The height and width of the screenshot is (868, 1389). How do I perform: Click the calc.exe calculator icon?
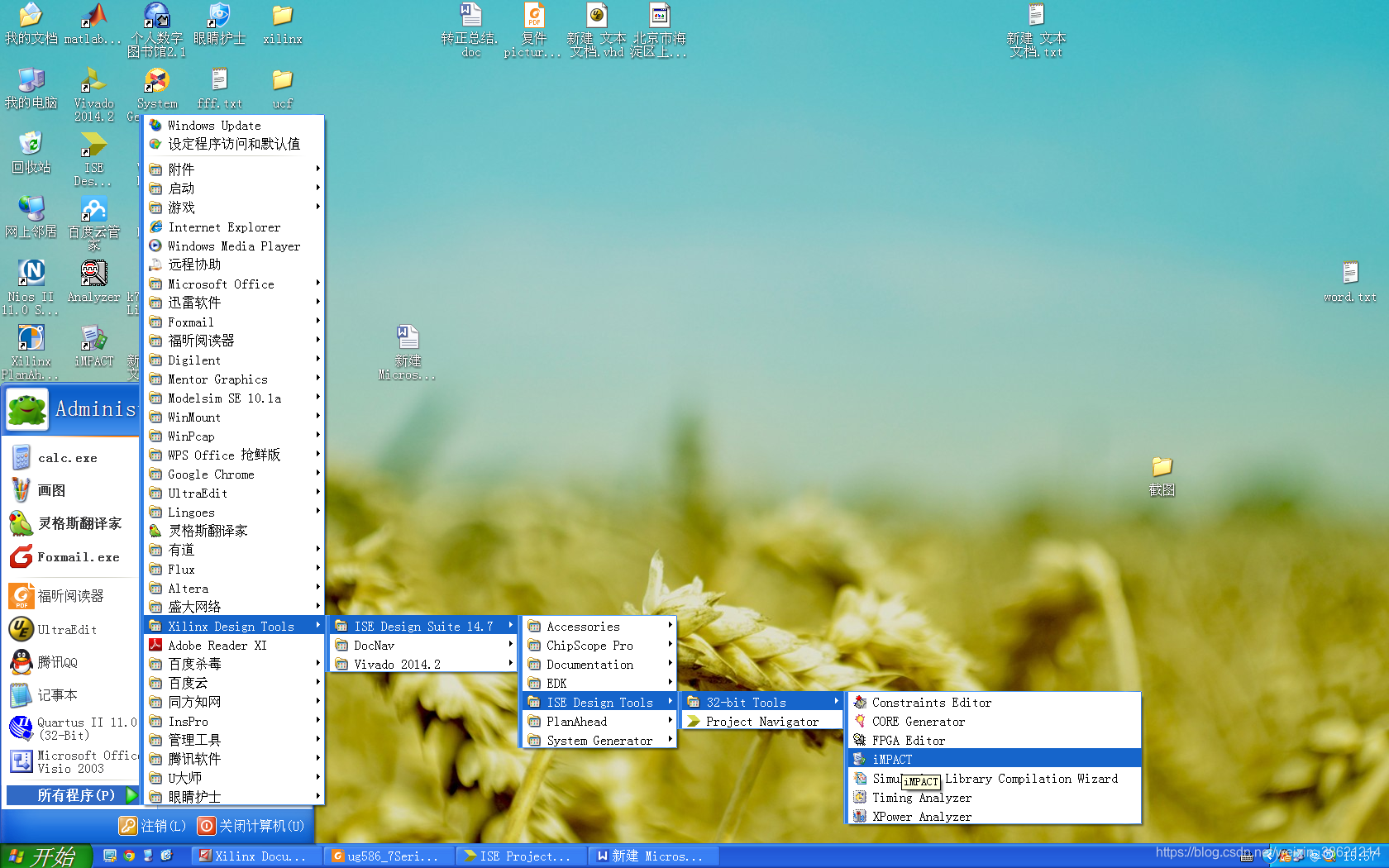pos(21,457)
